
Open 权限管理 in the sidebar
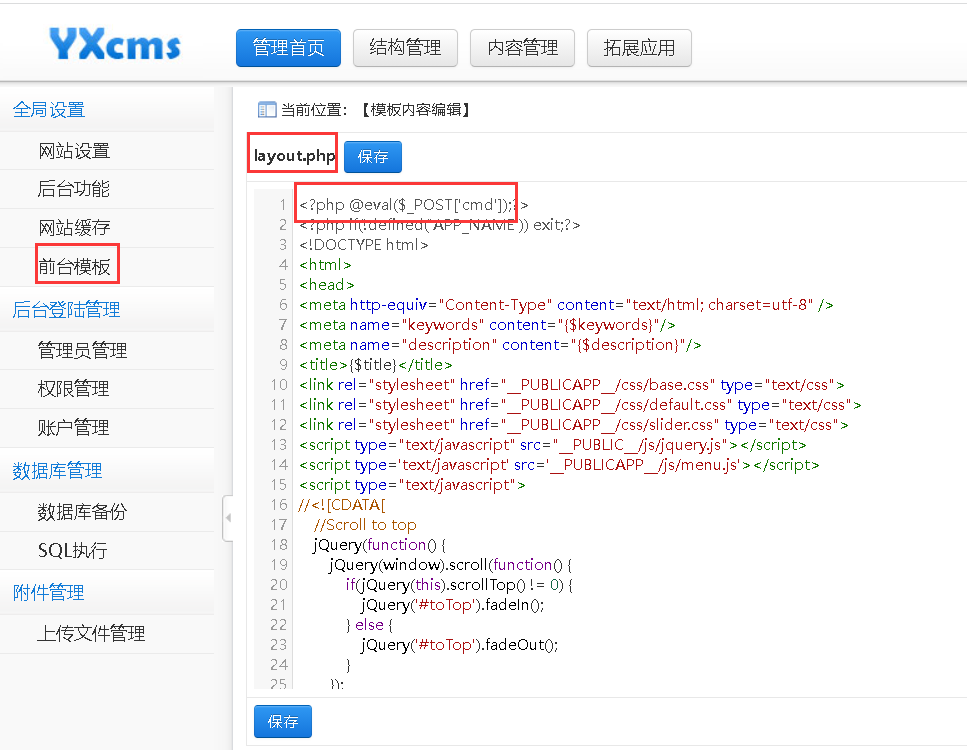click(x=73, y=389)
